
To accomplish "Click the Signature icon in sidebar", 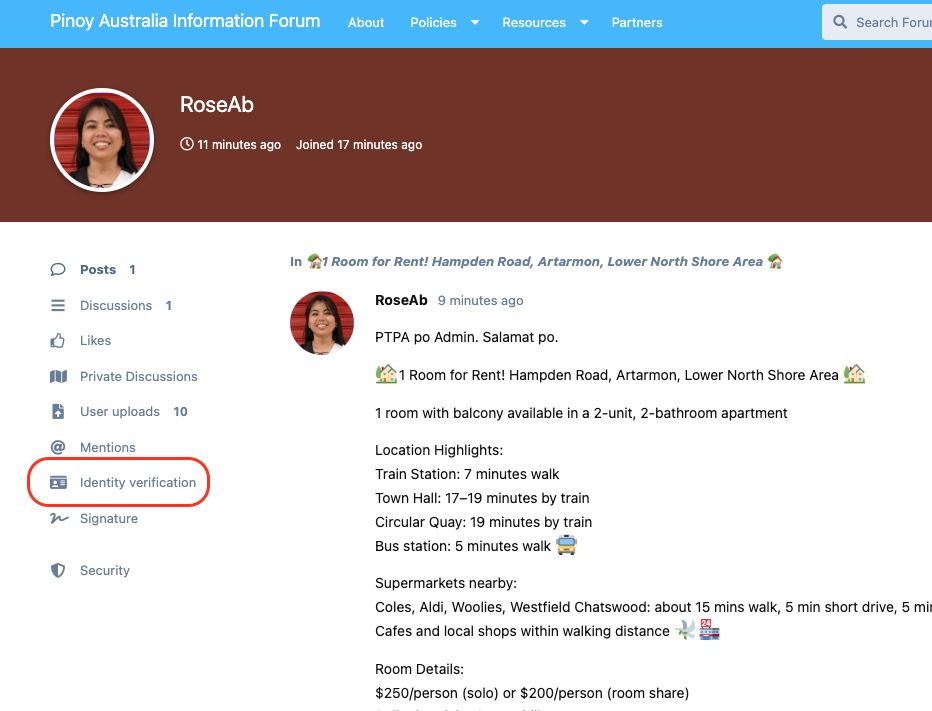I will point(58,519).
